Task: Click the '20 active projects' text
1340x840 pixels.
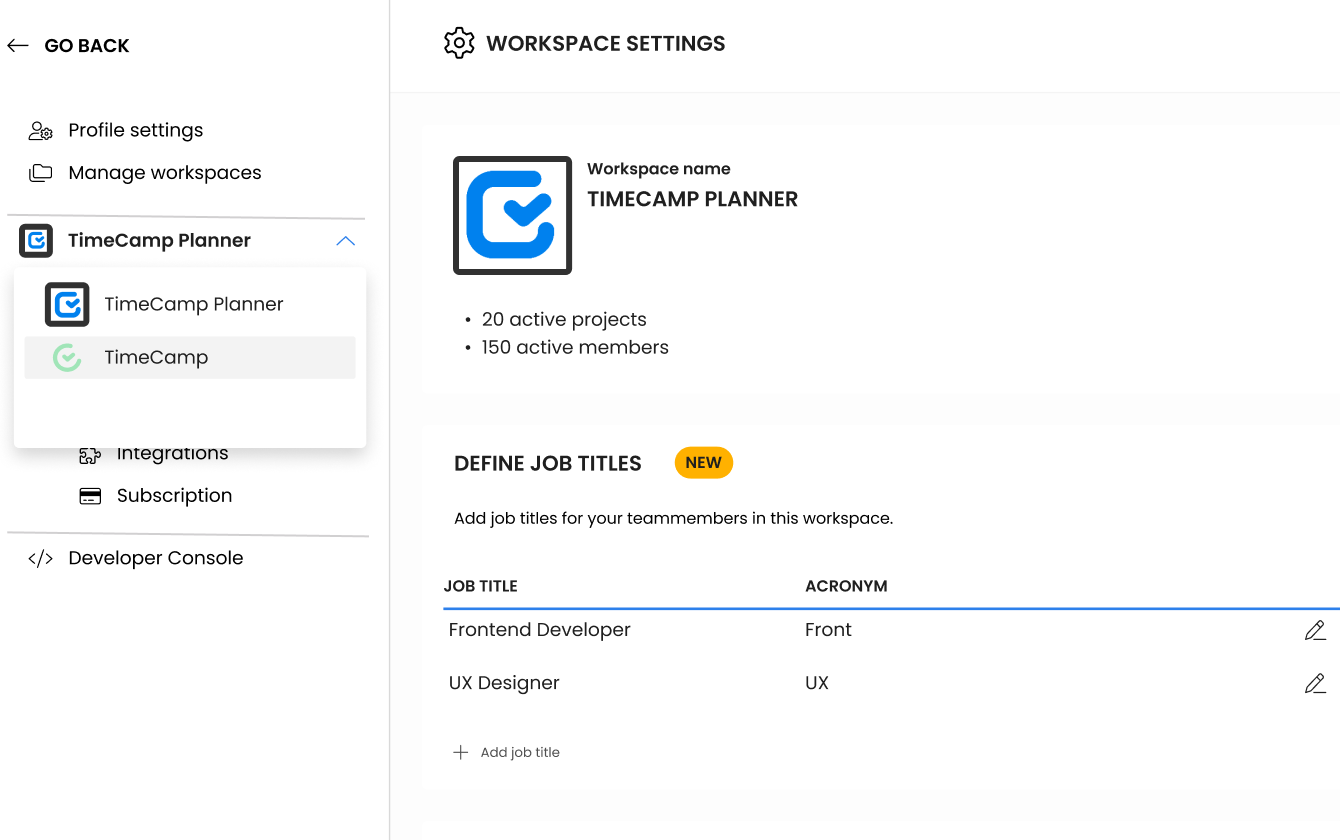Action: (x=564, y=320)
